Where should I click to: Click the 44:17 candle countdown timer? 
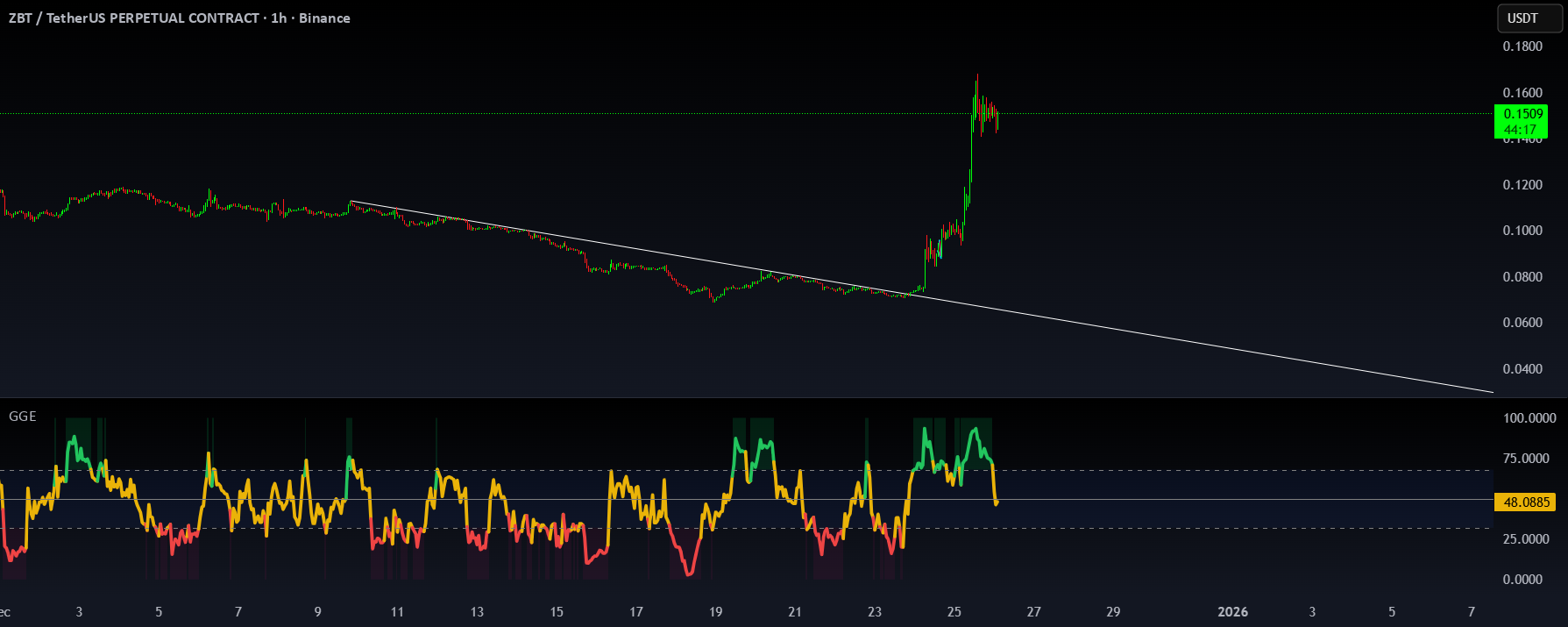pos(1521,130)
